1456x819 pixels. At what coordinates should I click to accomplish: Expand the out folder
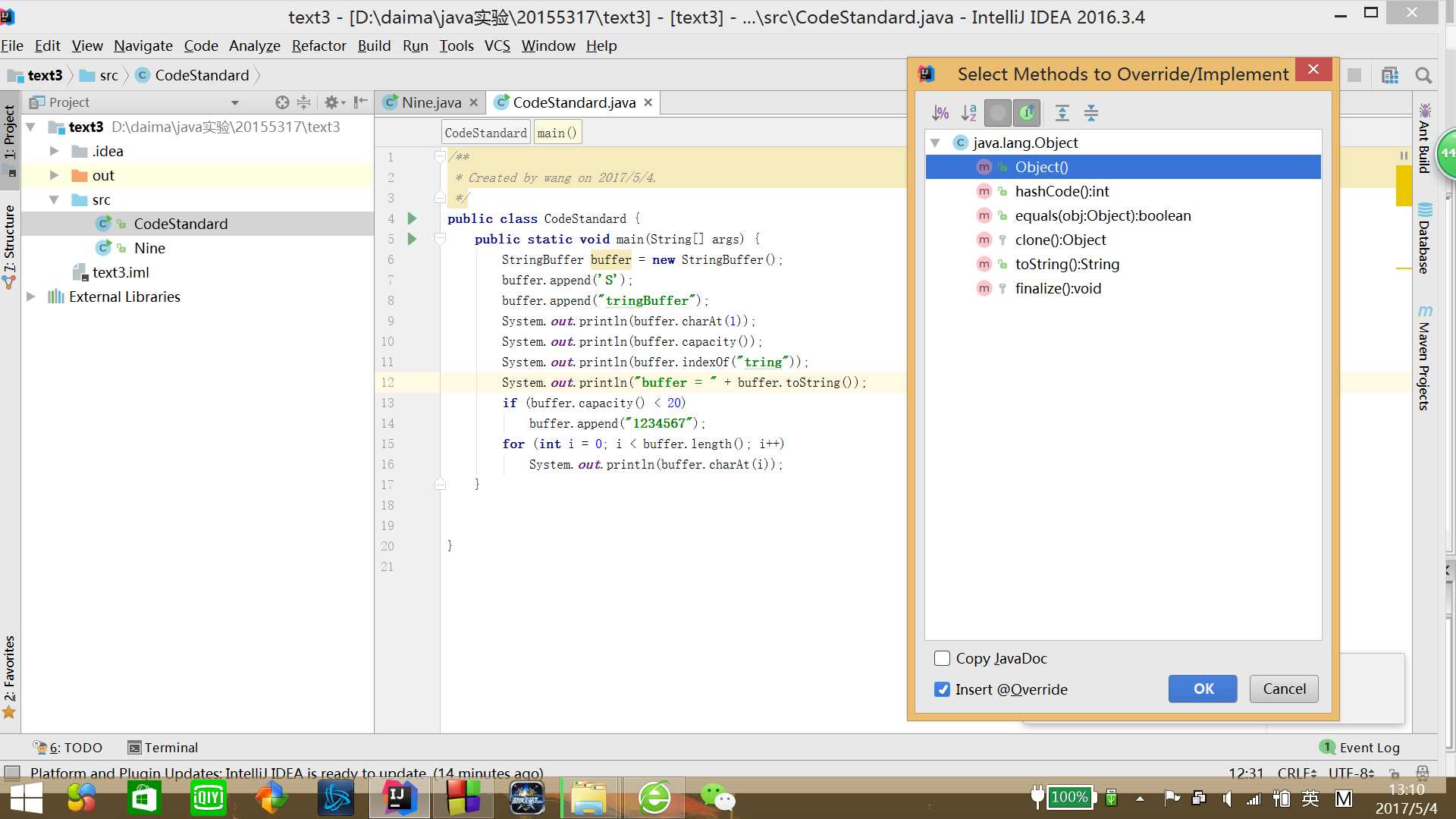(x=54, y=175)
